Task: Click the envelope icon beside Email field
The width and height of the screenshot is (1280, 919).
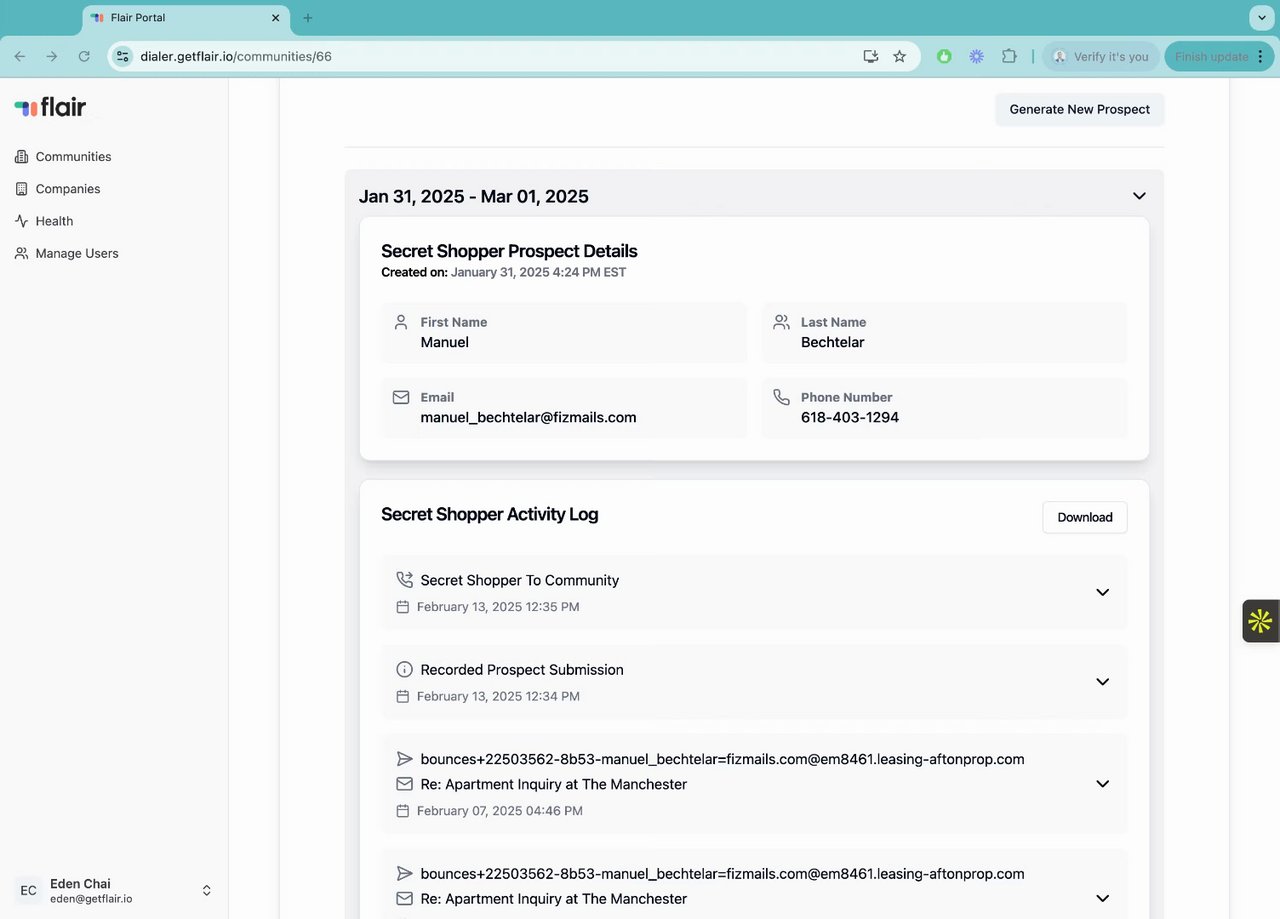Action: 401,397
